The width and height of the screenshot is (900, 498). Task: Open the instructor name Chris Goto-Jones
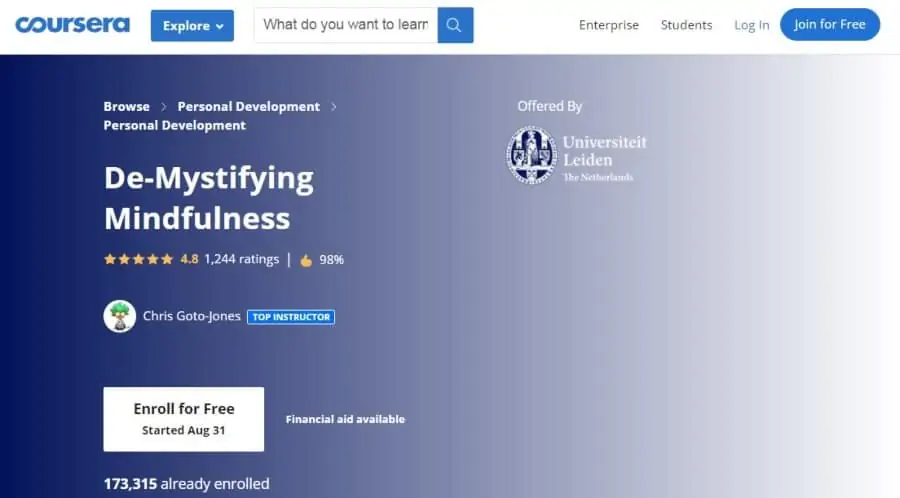click(191, 316)
